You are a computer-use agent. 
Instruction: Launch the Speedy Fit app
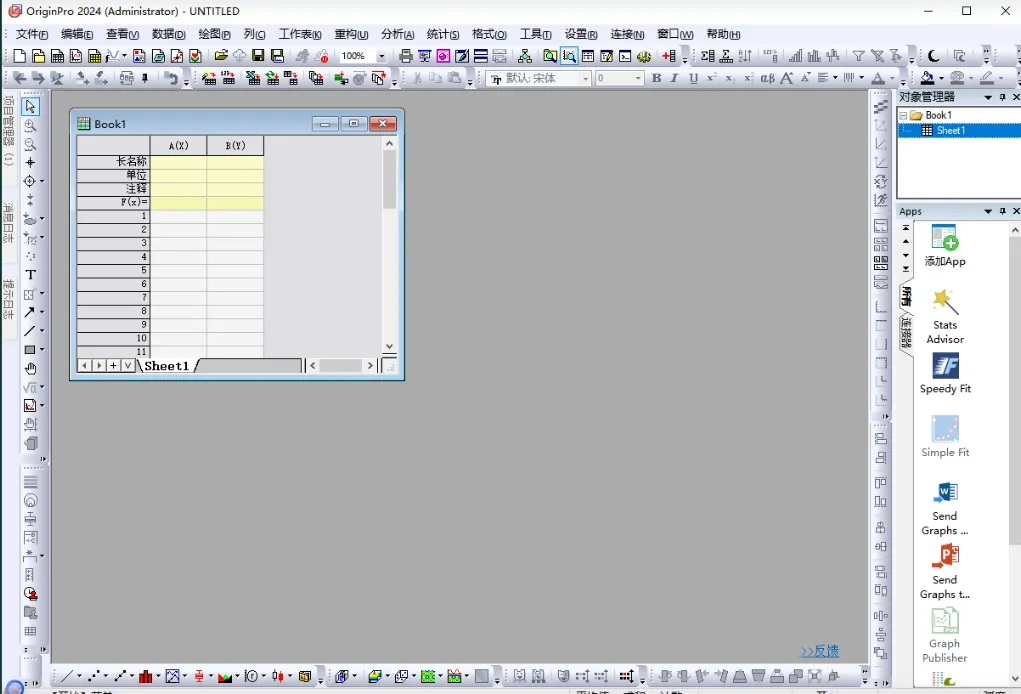coord(945,374)
